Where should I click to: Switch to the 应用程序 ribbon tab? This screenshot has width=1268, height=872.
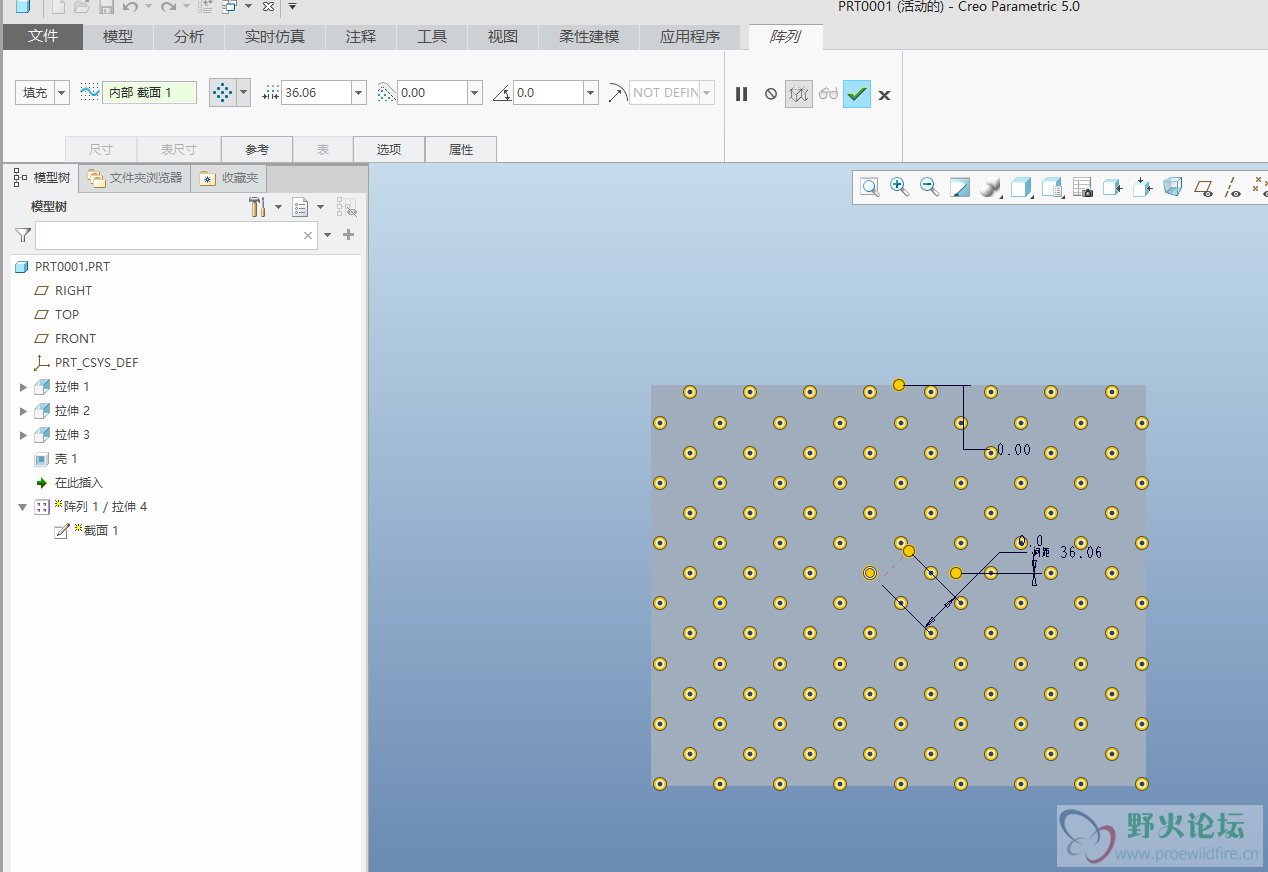coord(690,37)
